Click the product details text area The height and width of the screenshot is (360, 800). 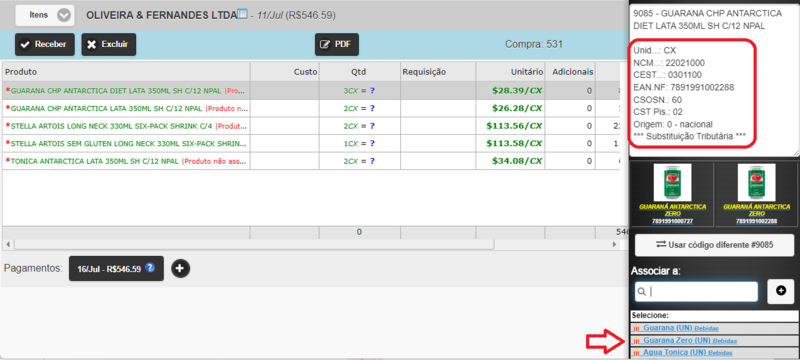[x=714, y=79]
